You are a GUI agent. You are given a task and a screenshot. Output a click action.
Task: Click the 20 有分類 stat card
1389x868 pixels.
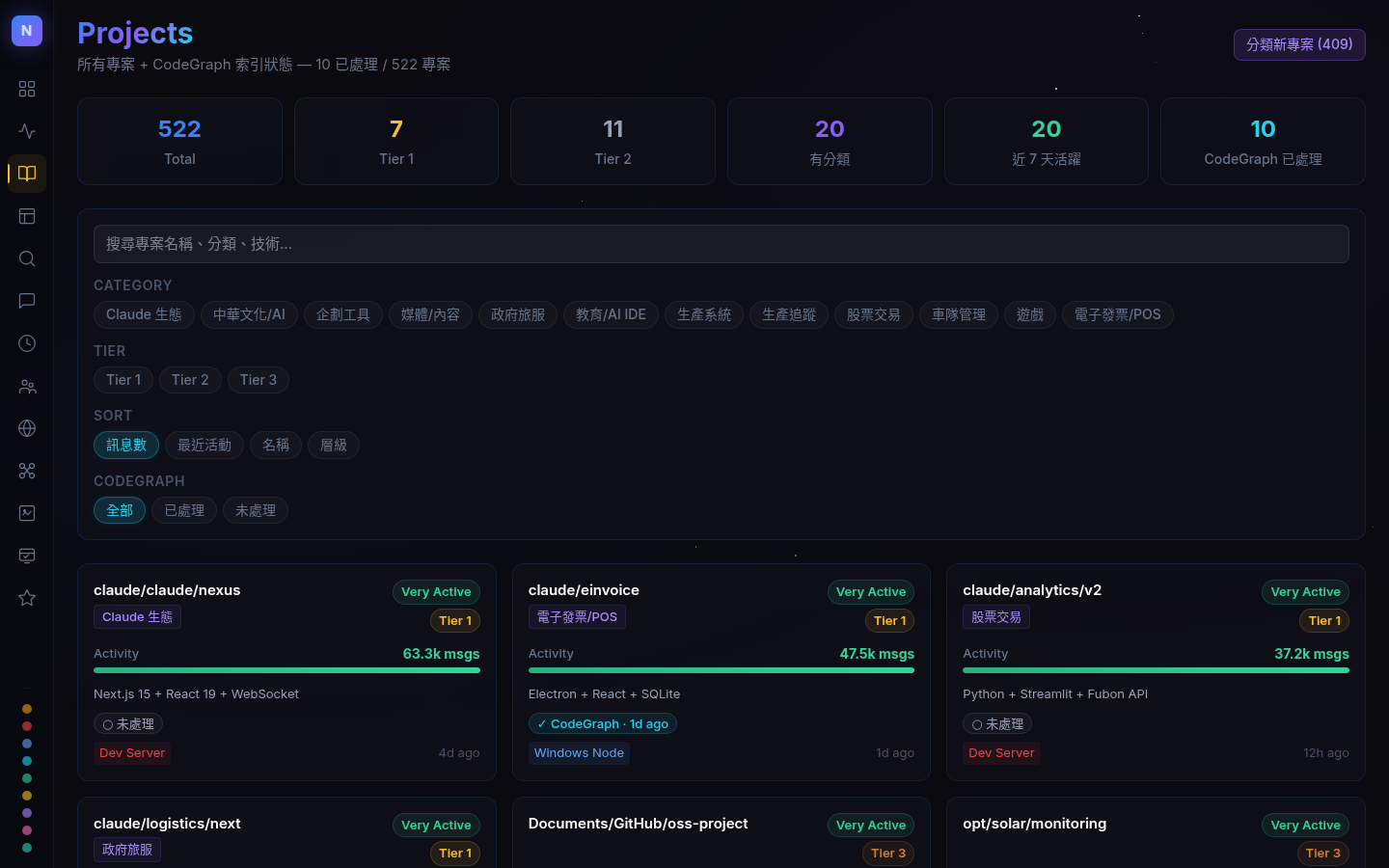(x=830, y=141)
